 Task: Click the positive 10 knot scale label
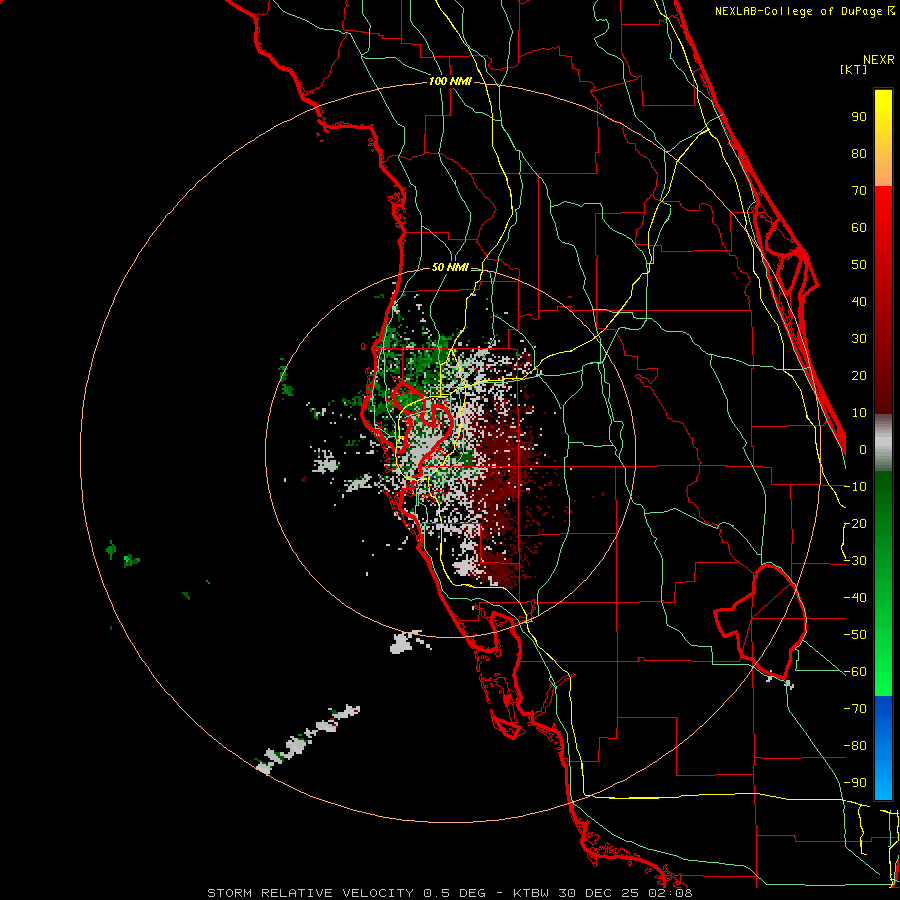pyautogui.click(x=859, y=413)
